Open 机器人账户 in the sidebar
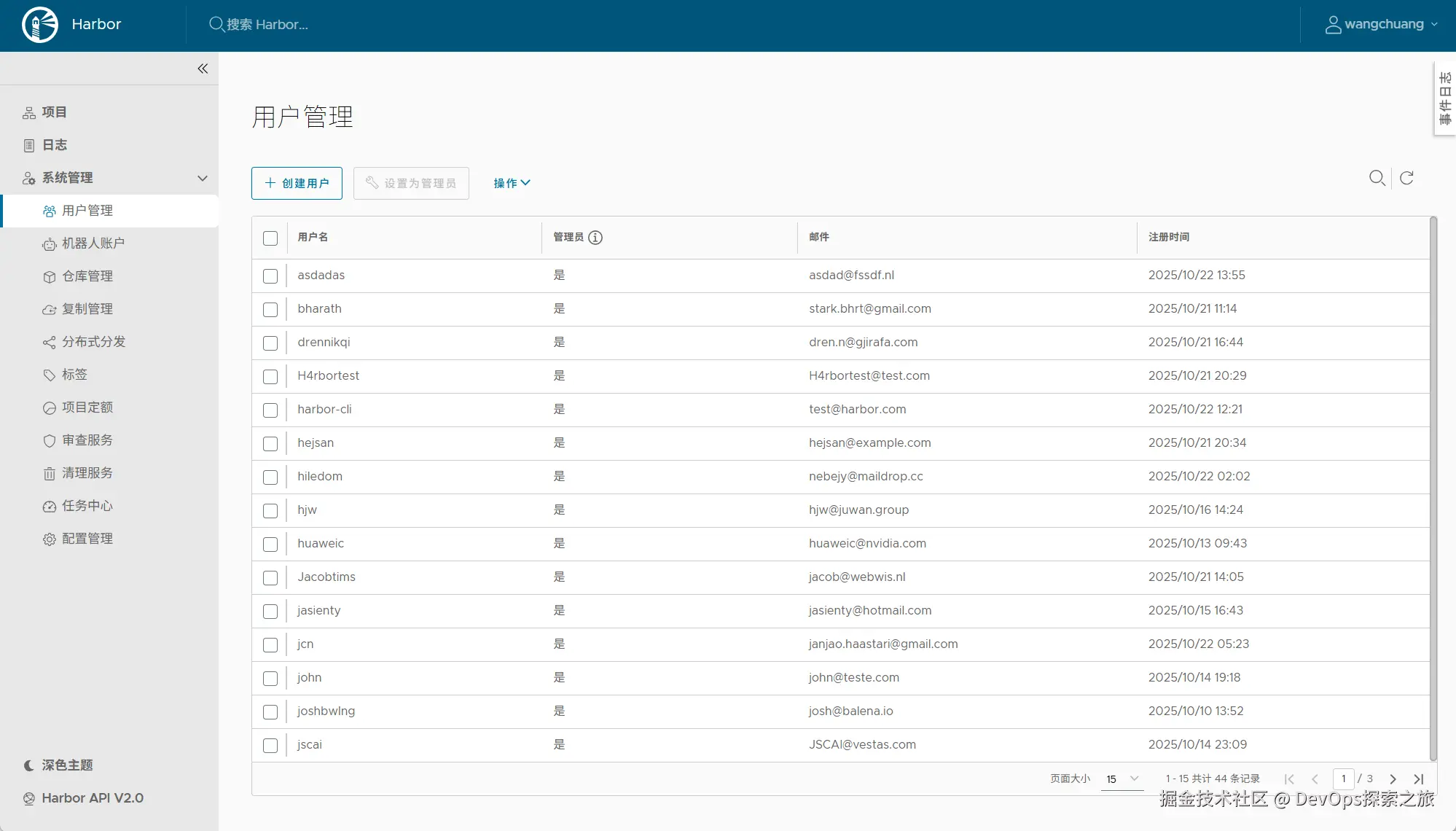This screenshot has width=1456, height=831. (x=93, y=243)
